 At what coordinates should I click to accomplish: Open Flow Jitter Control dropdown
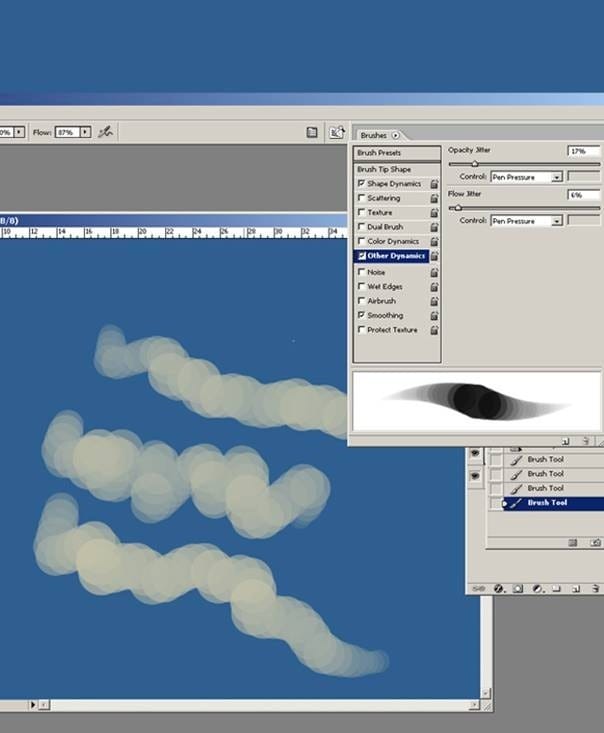556,221
